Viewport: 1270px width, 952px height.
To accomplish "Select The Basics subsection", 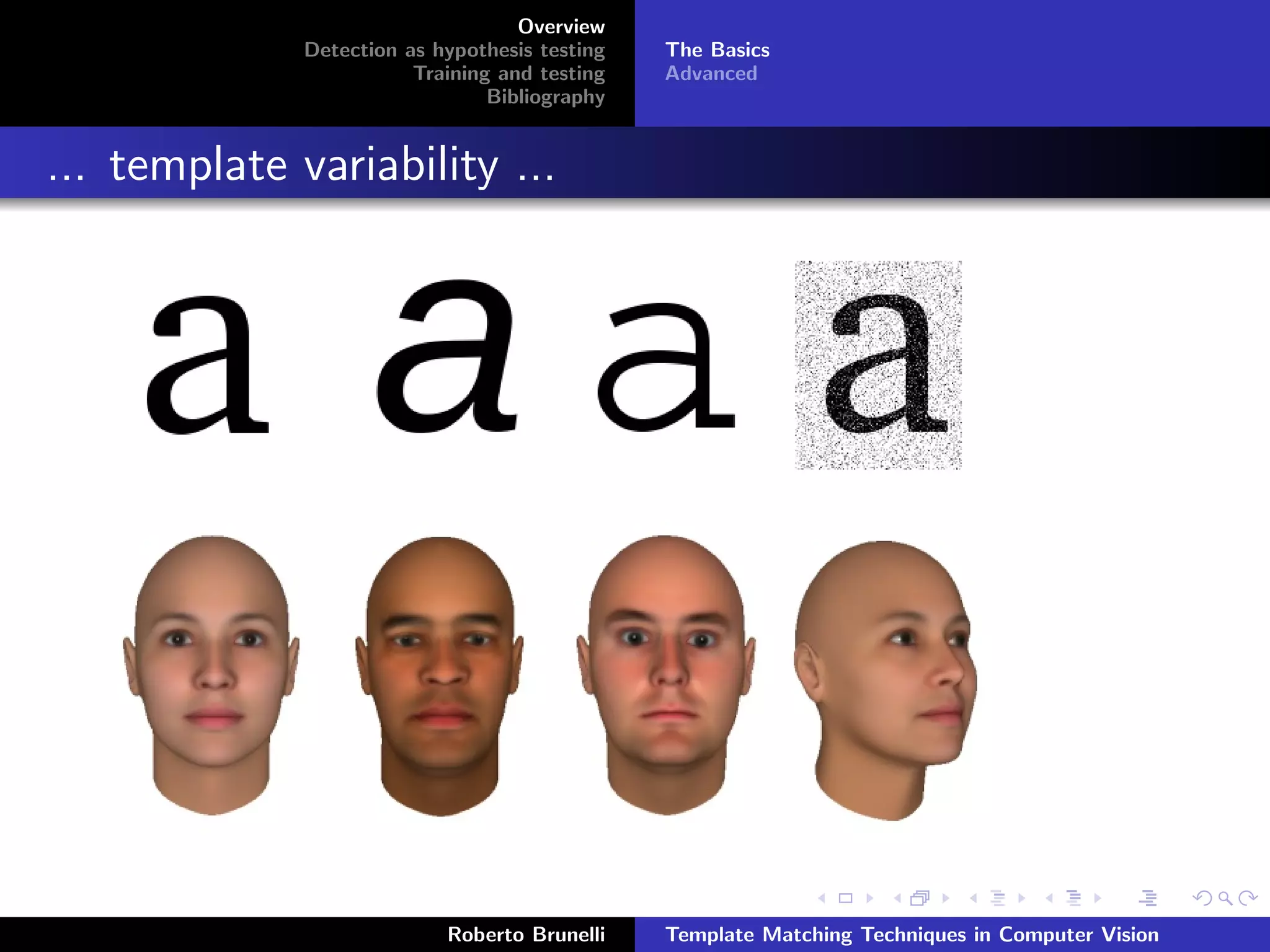I will (717, 50).
